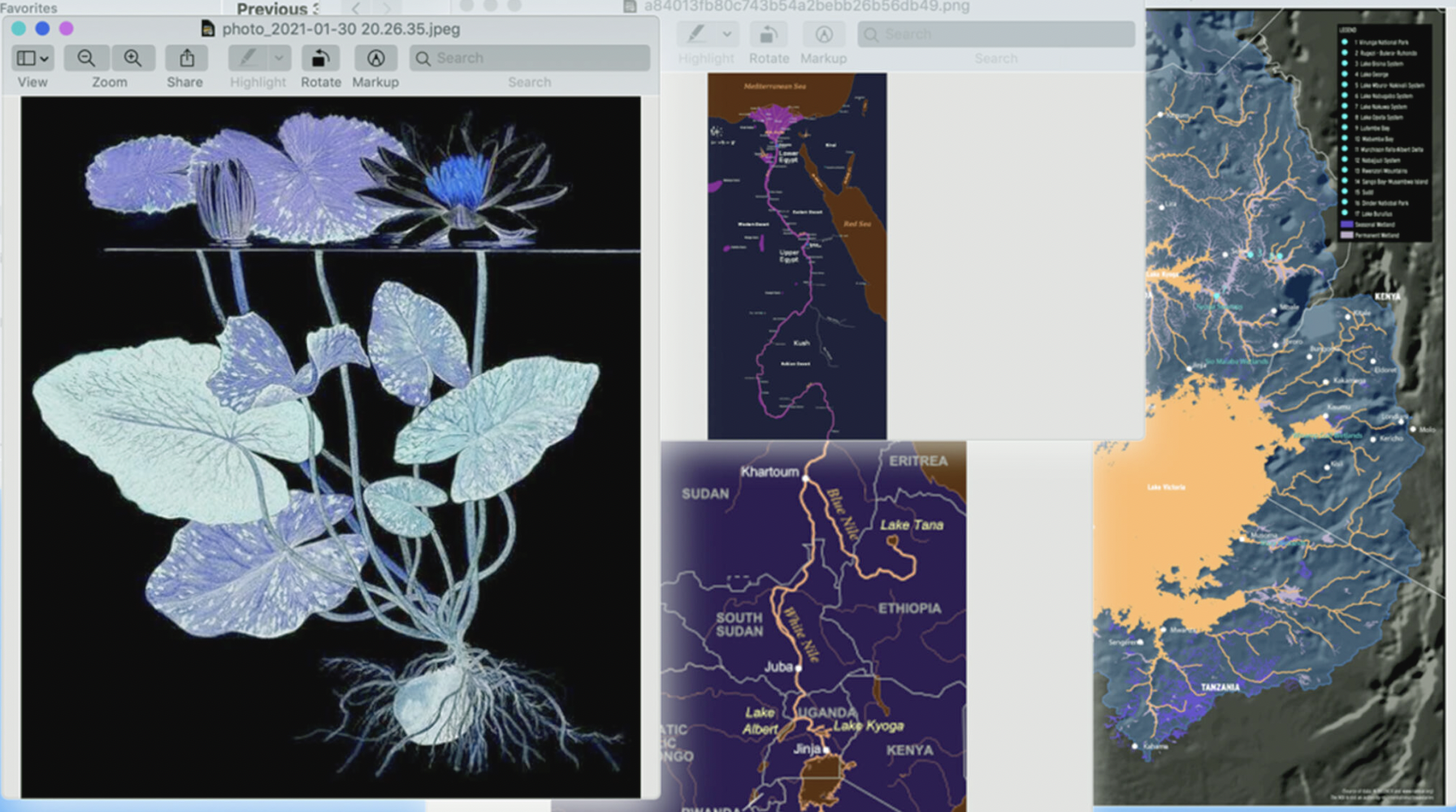
Task: Expand the Highlight color arrow in the photo window
Action: coord(279,58)
